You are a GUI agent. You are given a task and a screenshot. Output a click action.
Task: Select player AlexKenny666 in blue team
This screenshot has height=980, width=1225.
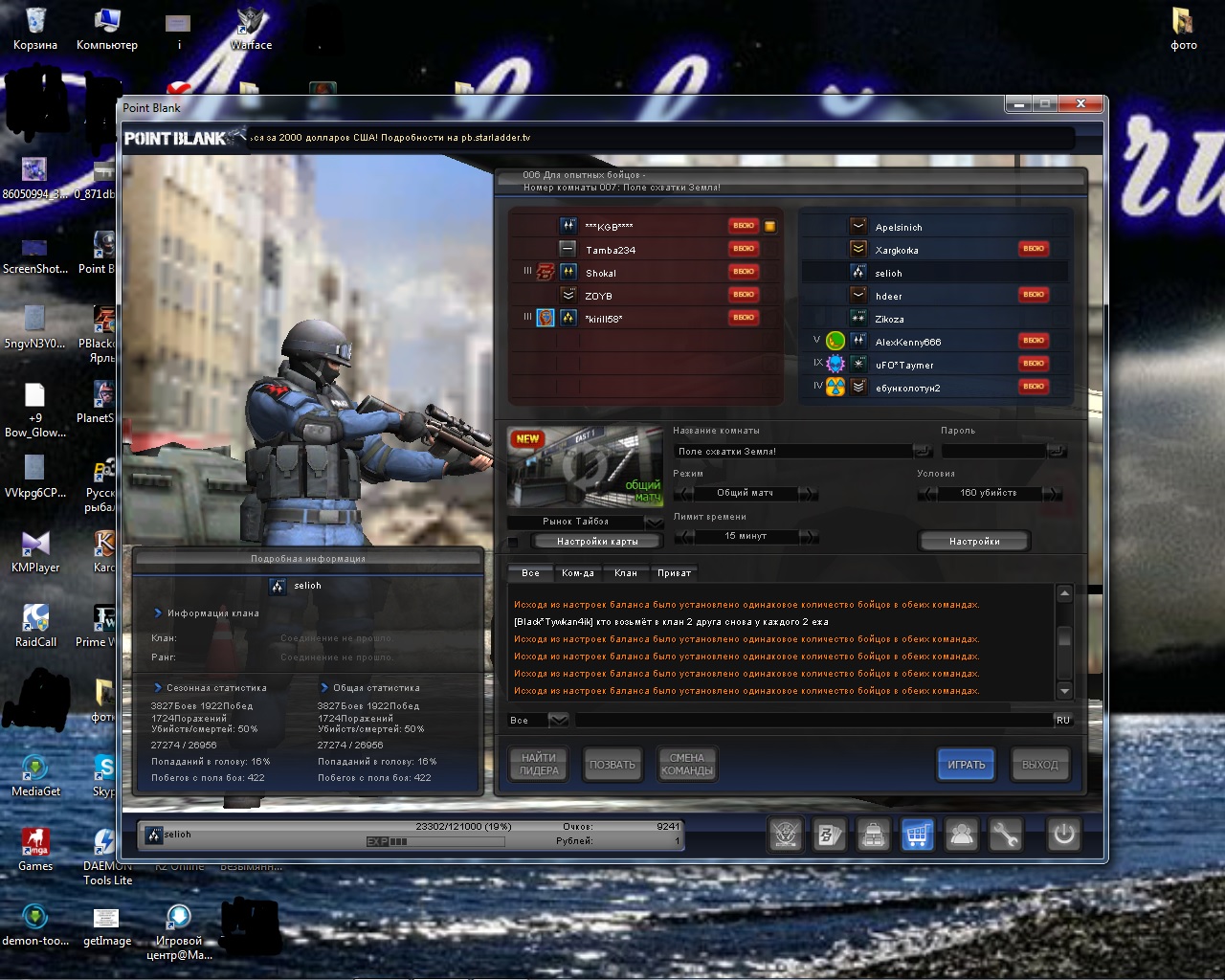pyautogui.click(x=934, y=341)
